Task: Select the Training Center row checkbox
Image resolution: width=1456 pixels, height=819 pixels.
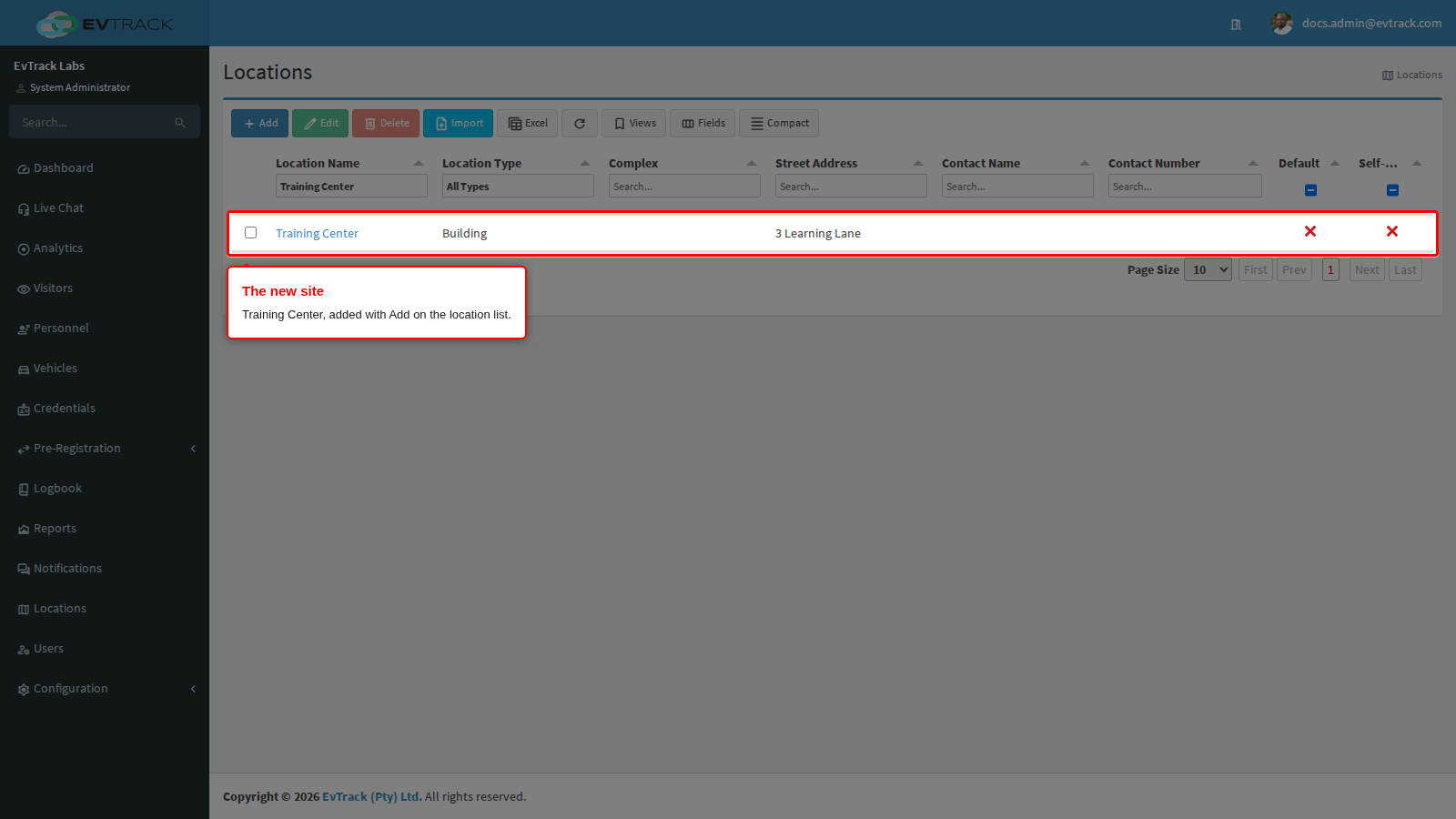Action: (x=251, y=233)
